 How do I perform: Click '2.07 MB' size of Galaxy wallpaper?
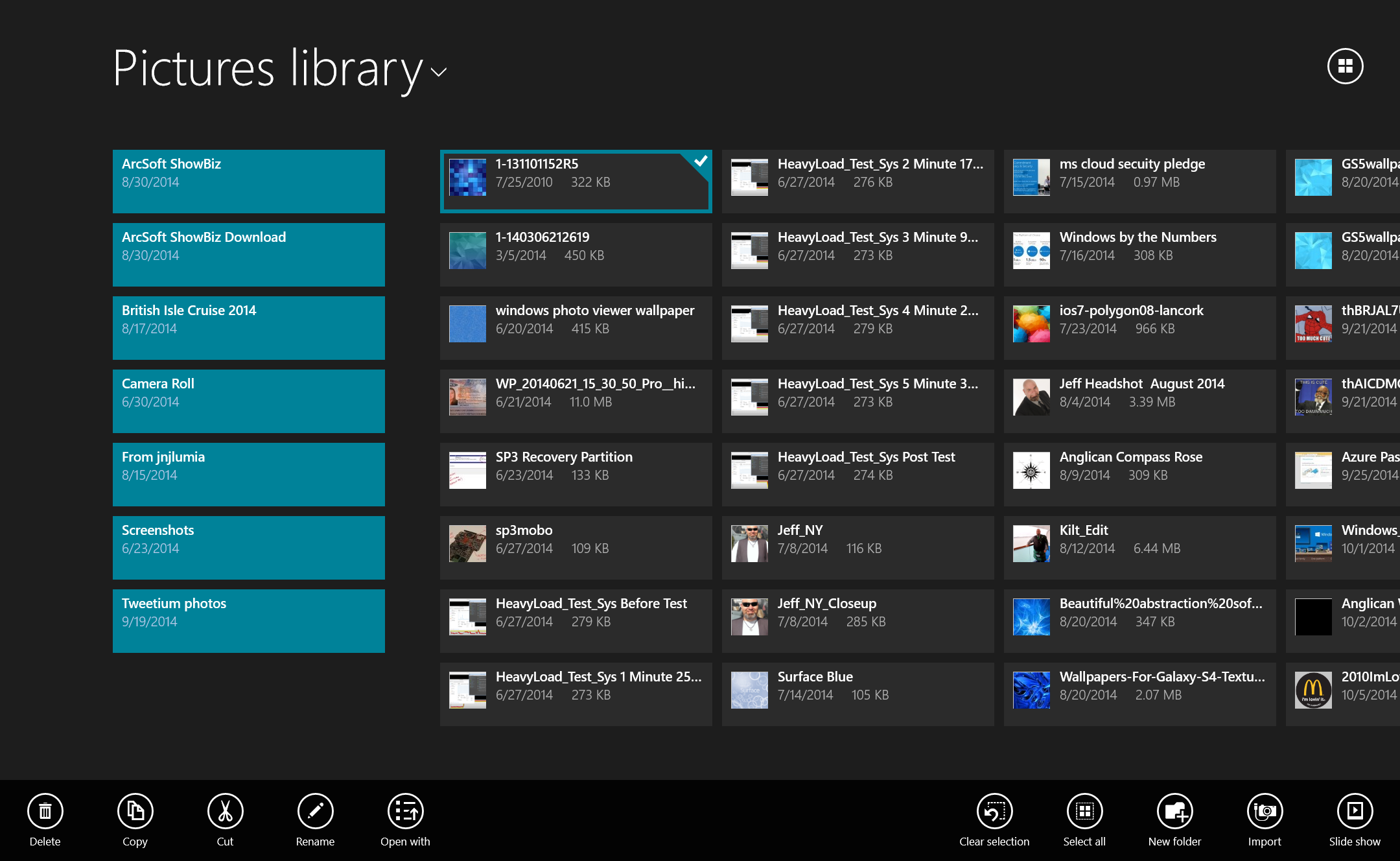click(1158, 695)
